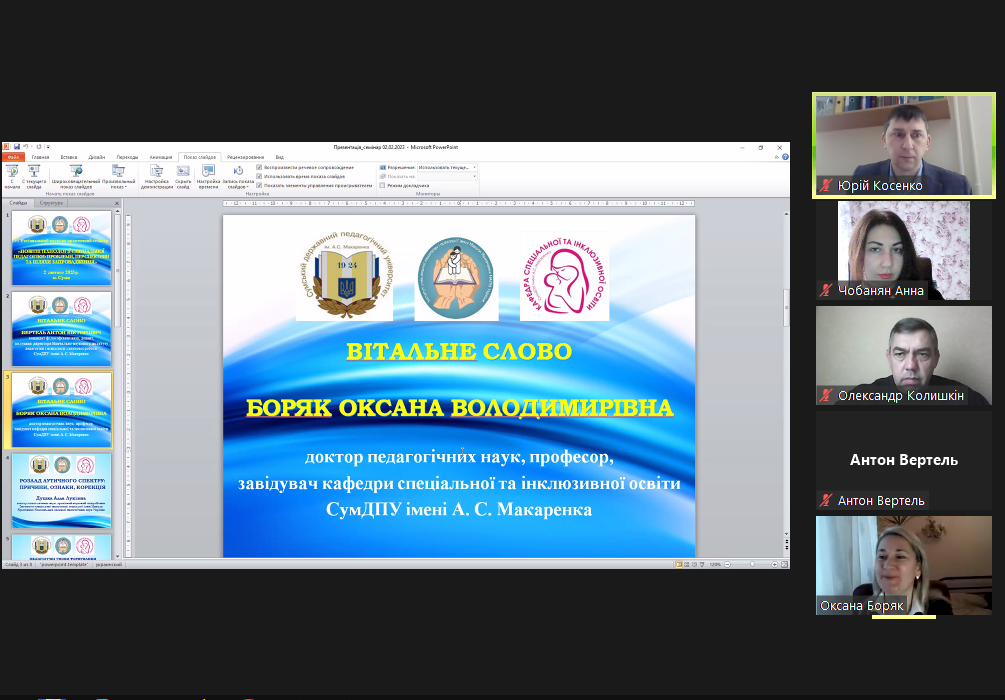The width and height of the screenshot is (1005, 700).
Task: Open the Рецензирование ribbon tab
Action: (245, 157)
